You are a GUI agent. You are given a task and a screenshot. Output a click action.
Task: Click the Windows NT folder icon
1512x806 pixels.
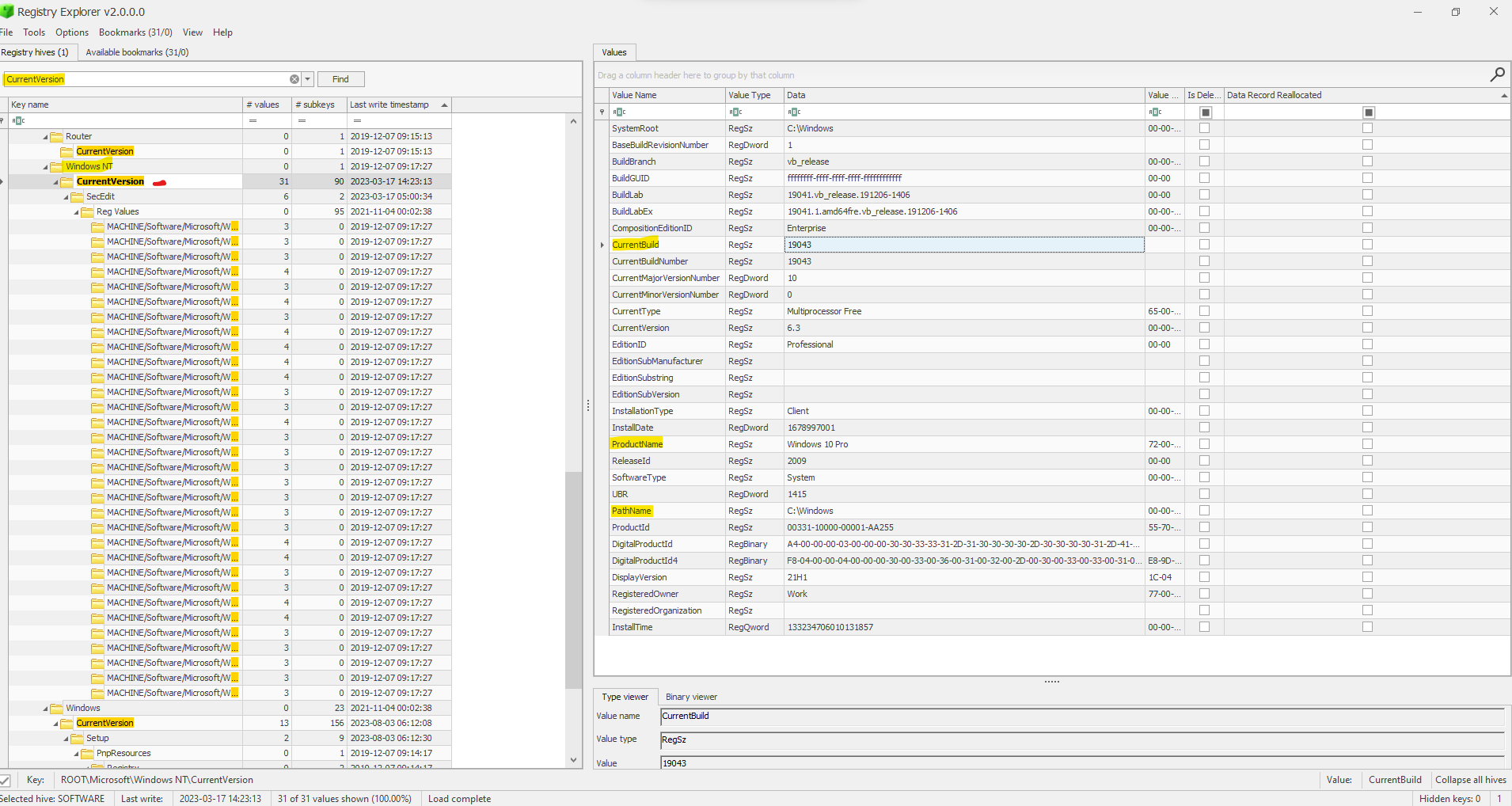pyautogui.click(x=57, y=166)
